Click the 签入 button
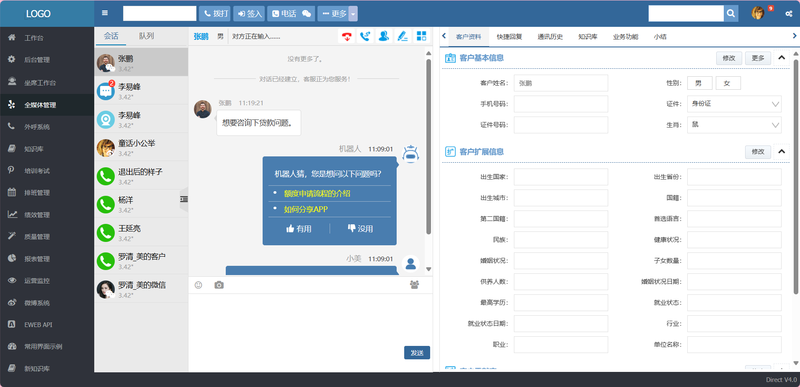The image size is (800, 387). click(x=249, y=14)
